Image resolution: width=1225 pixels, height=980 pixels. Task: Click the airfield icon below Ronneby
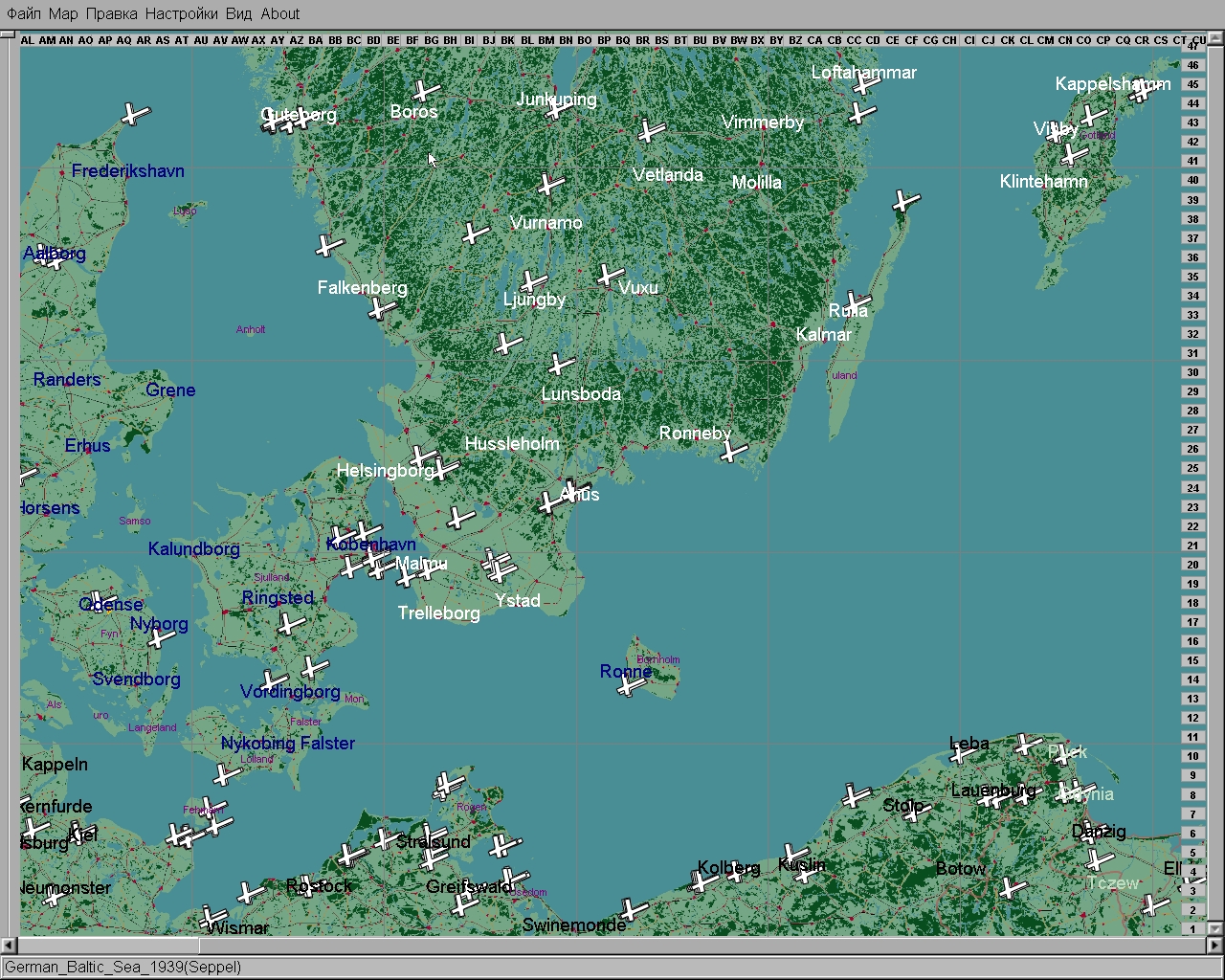[x=734, y=451]
